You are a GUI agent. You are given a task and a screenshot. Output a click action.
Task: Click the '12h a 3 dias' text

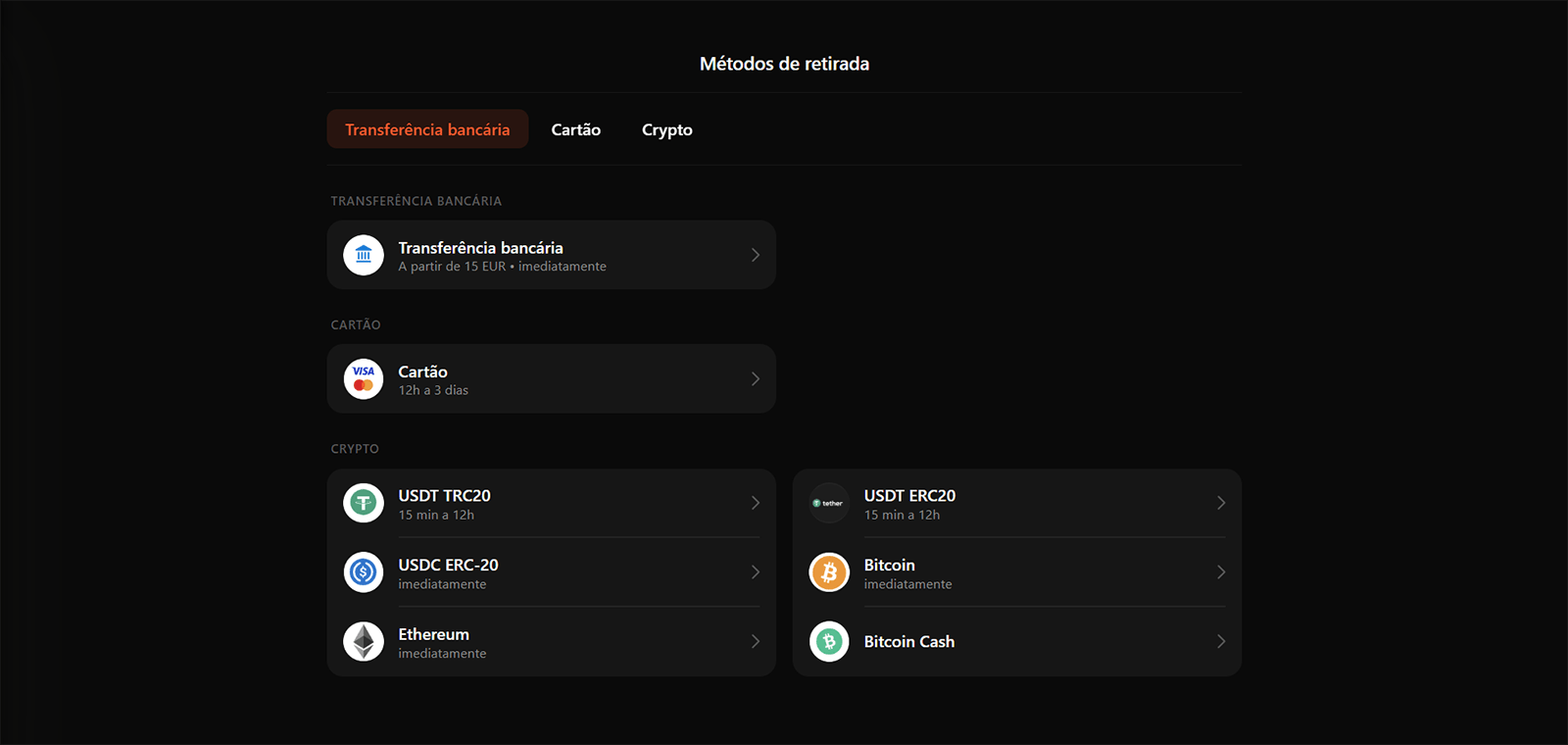tap(433, 390)
